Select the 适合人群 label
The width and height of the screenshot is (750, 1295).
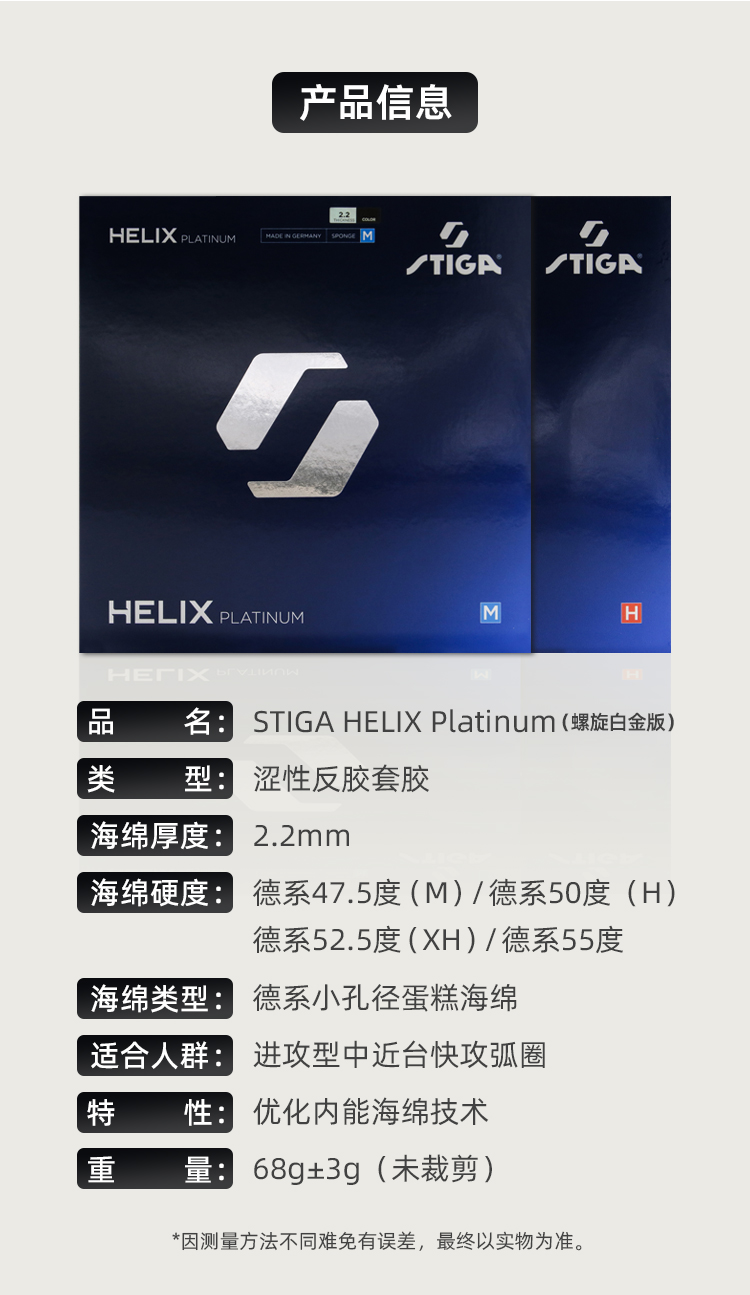click(x=155, y=1055)
